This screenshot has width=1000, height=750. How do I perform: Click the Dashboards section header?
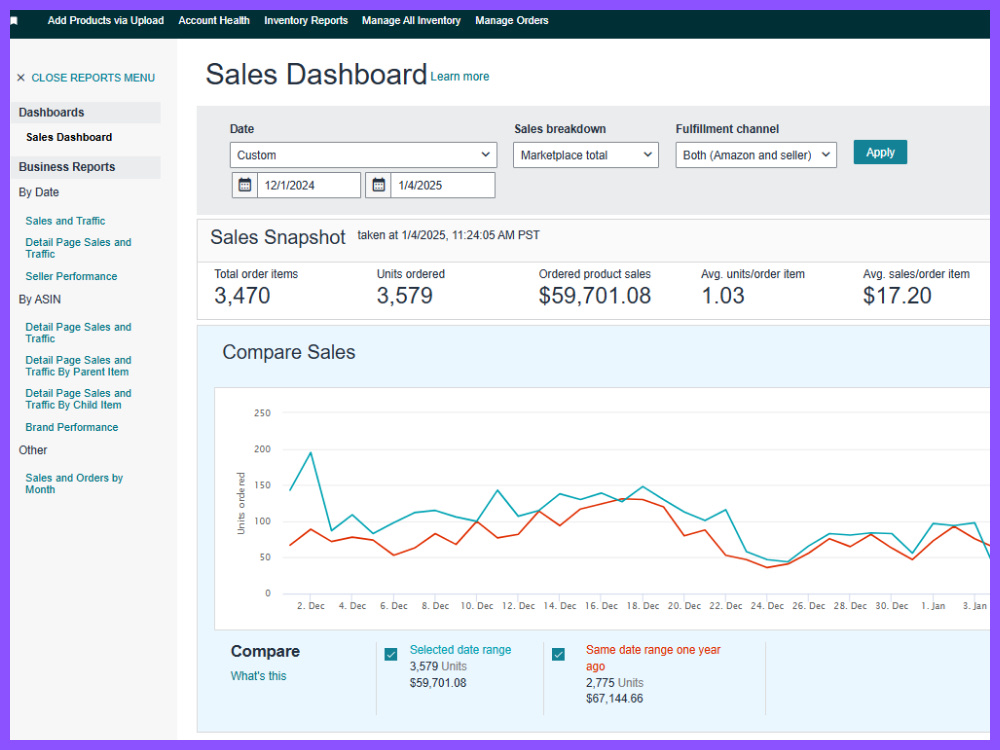pos(85,112)
